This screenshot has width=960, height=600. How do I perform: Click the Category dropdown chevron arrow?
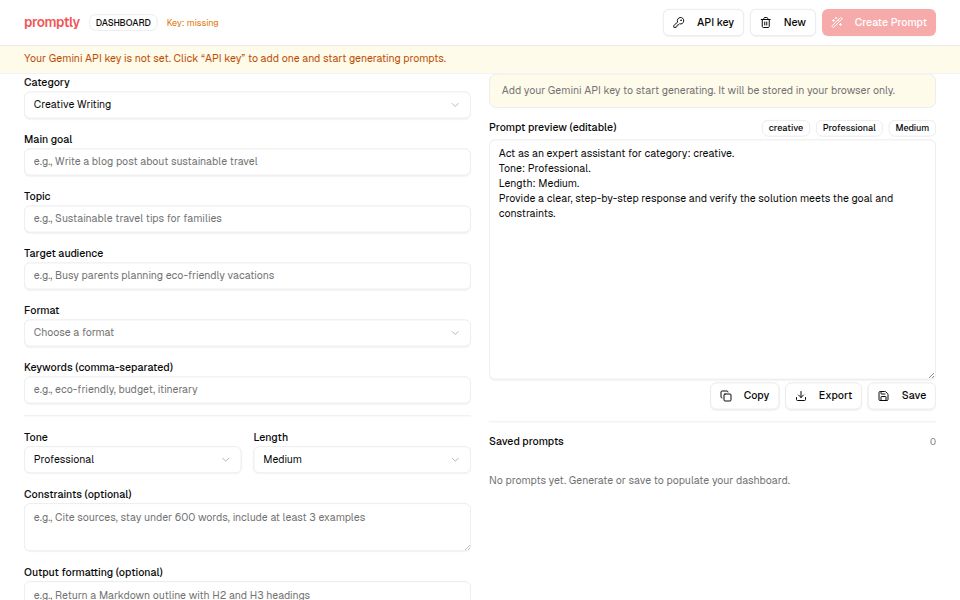pos(455,105)
